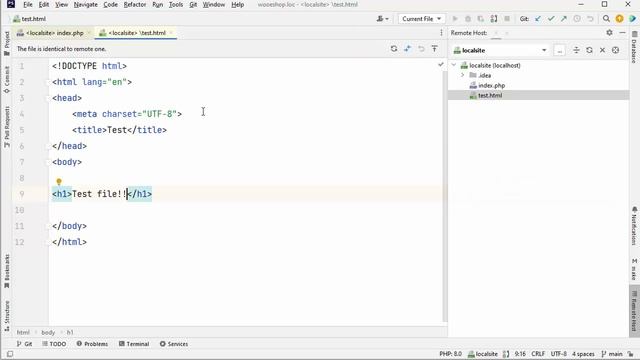
Task: Hide the Remote Host panel
Action: [x=622, y=33]
